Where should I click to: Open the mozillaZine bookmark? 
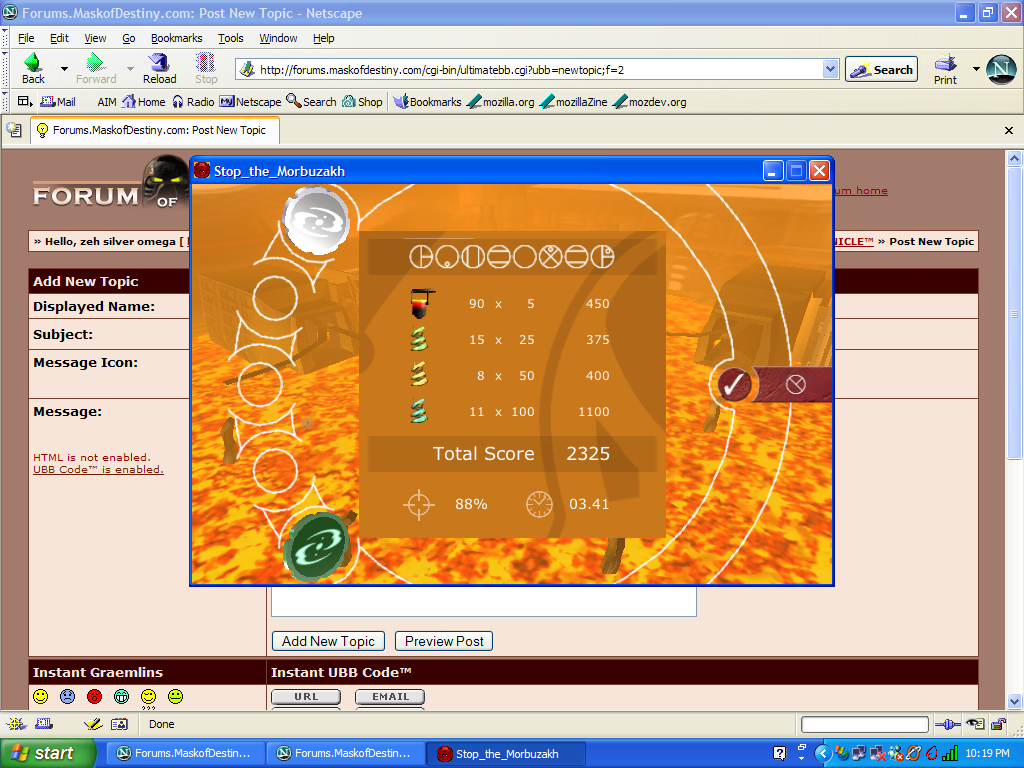574,102
